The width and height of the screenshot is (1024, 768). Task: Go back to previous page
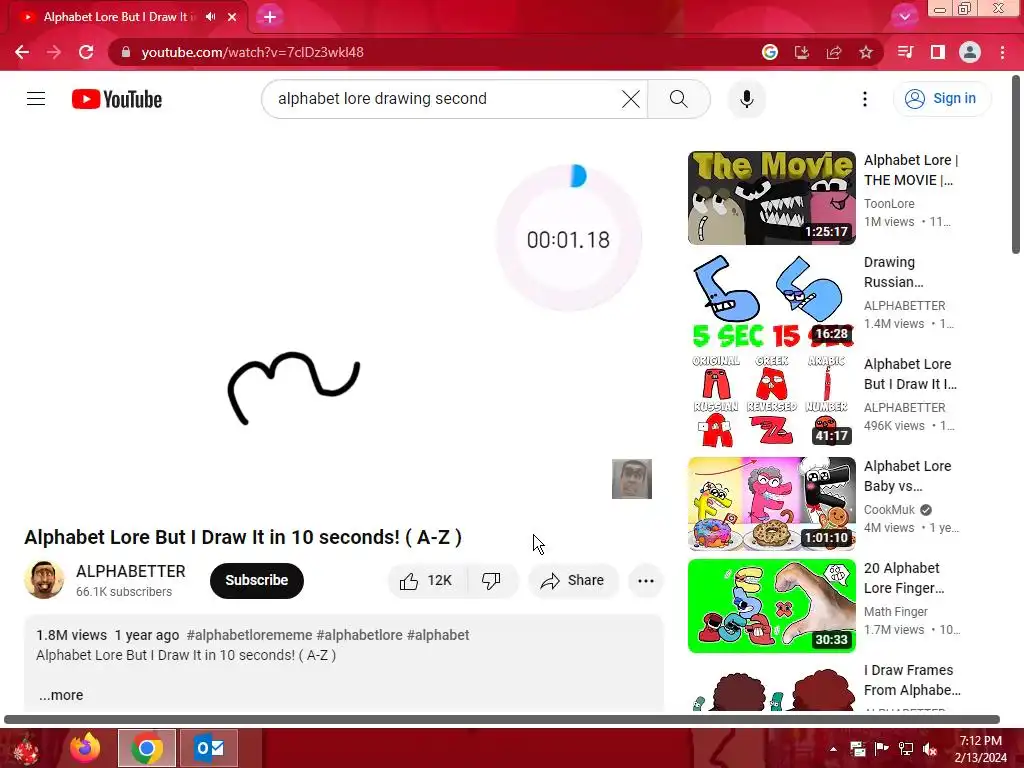click(22, 52)
